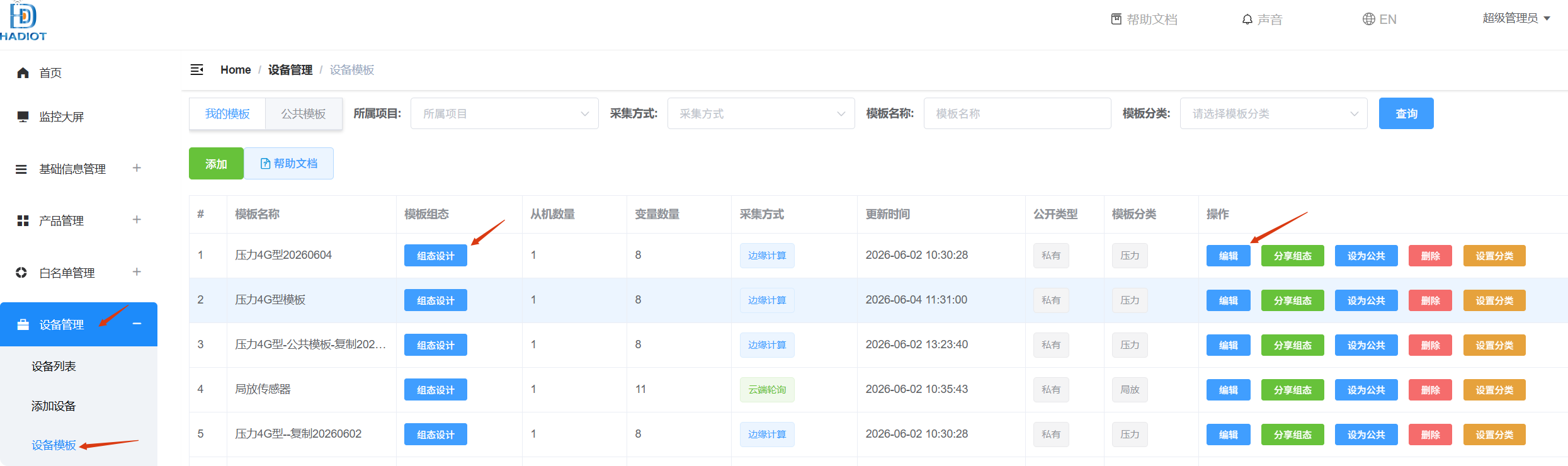Image resolution: width=1568 pixels, height=466 pixels.
Task: Toggle the sidebar collapse hamburger icon
Action: click(x=197, y=69)
